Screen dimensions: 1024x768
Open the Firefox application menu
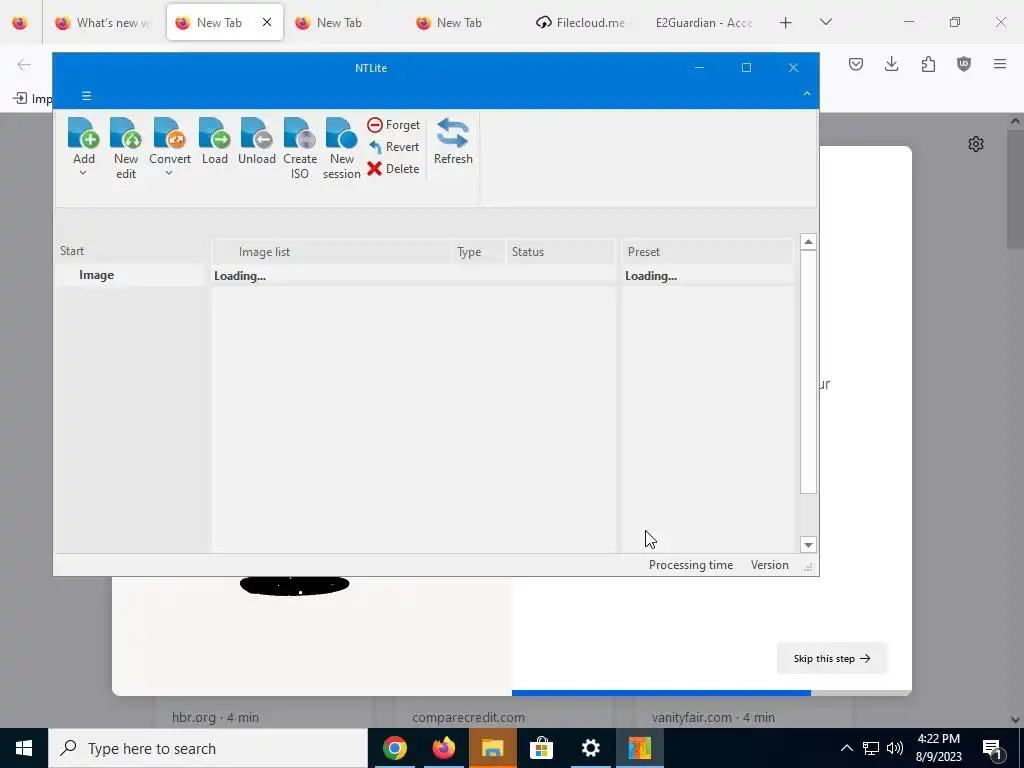(1000, 64)
